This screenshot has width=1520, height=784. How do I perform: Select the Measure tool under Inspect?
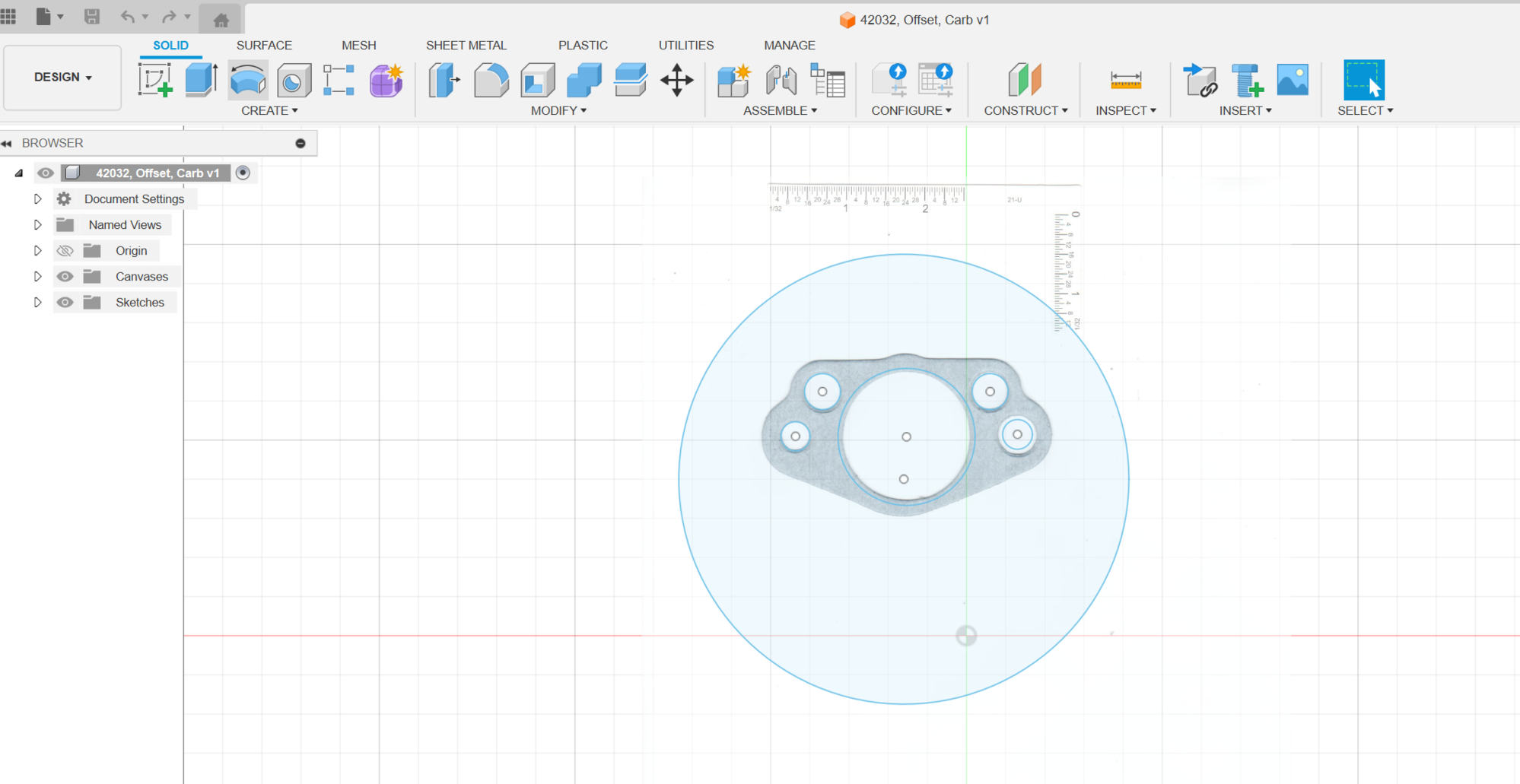1125,80
